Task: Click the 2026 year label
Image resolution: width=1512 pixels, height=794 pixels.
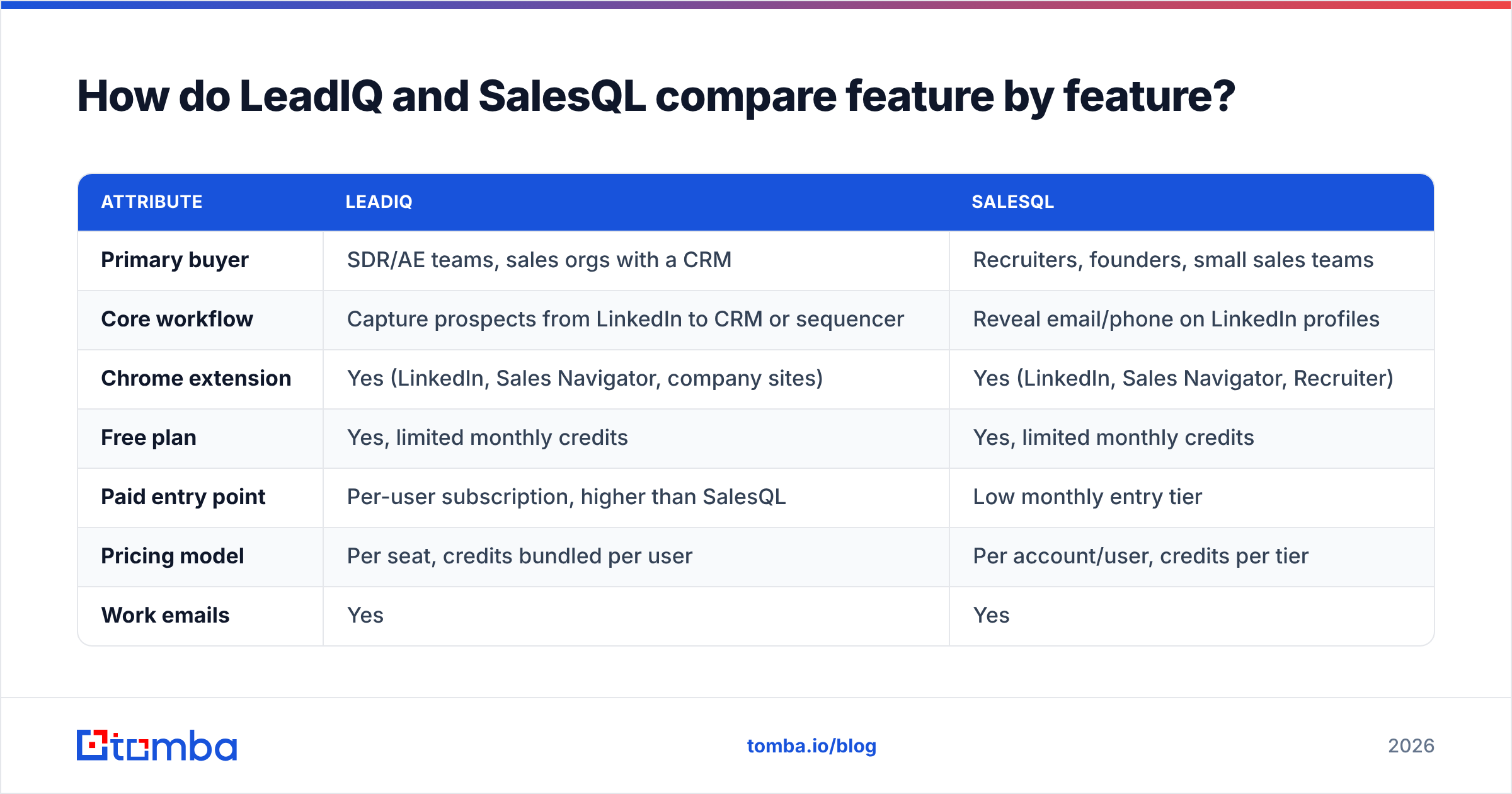Action: click(1411, 746)
